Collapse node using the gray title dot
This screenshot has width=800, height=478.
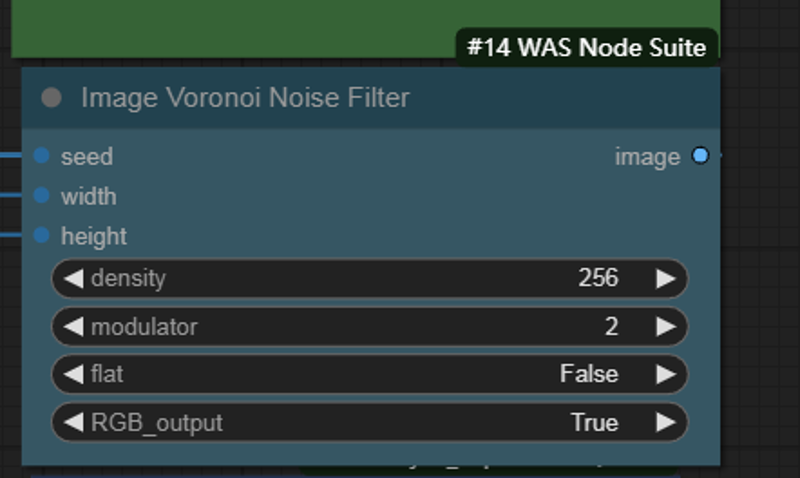(x=52, y=97)
